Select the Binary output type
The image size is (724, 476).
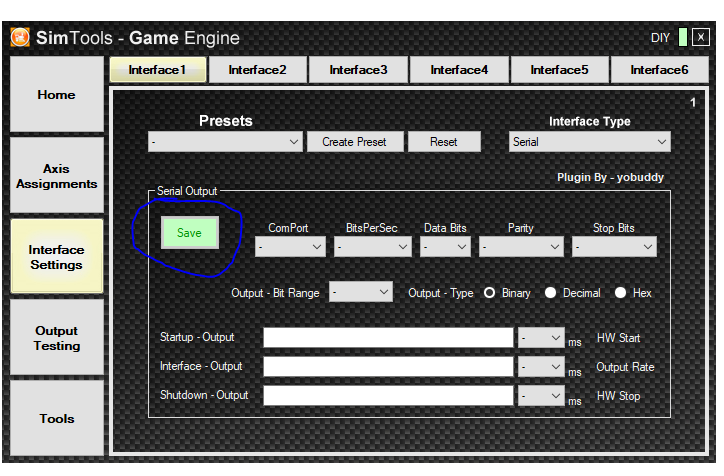(x=490, y=293)
